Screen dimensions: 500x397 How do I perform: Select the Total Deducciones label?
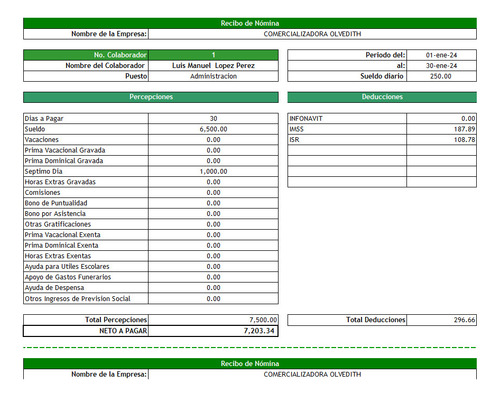coord(376,320)
